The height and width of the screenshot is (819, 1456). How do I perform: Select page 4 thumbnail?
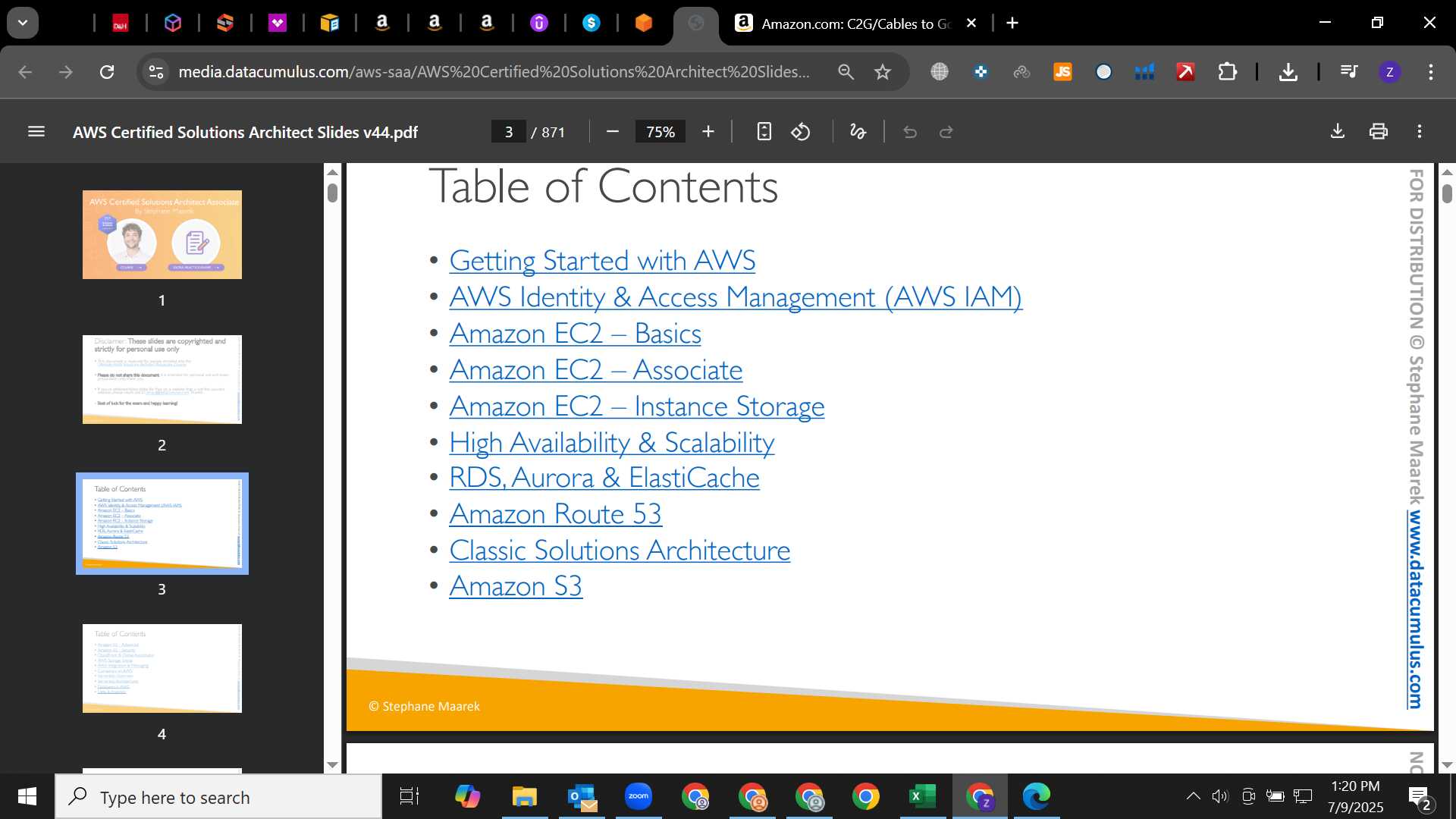162,668
